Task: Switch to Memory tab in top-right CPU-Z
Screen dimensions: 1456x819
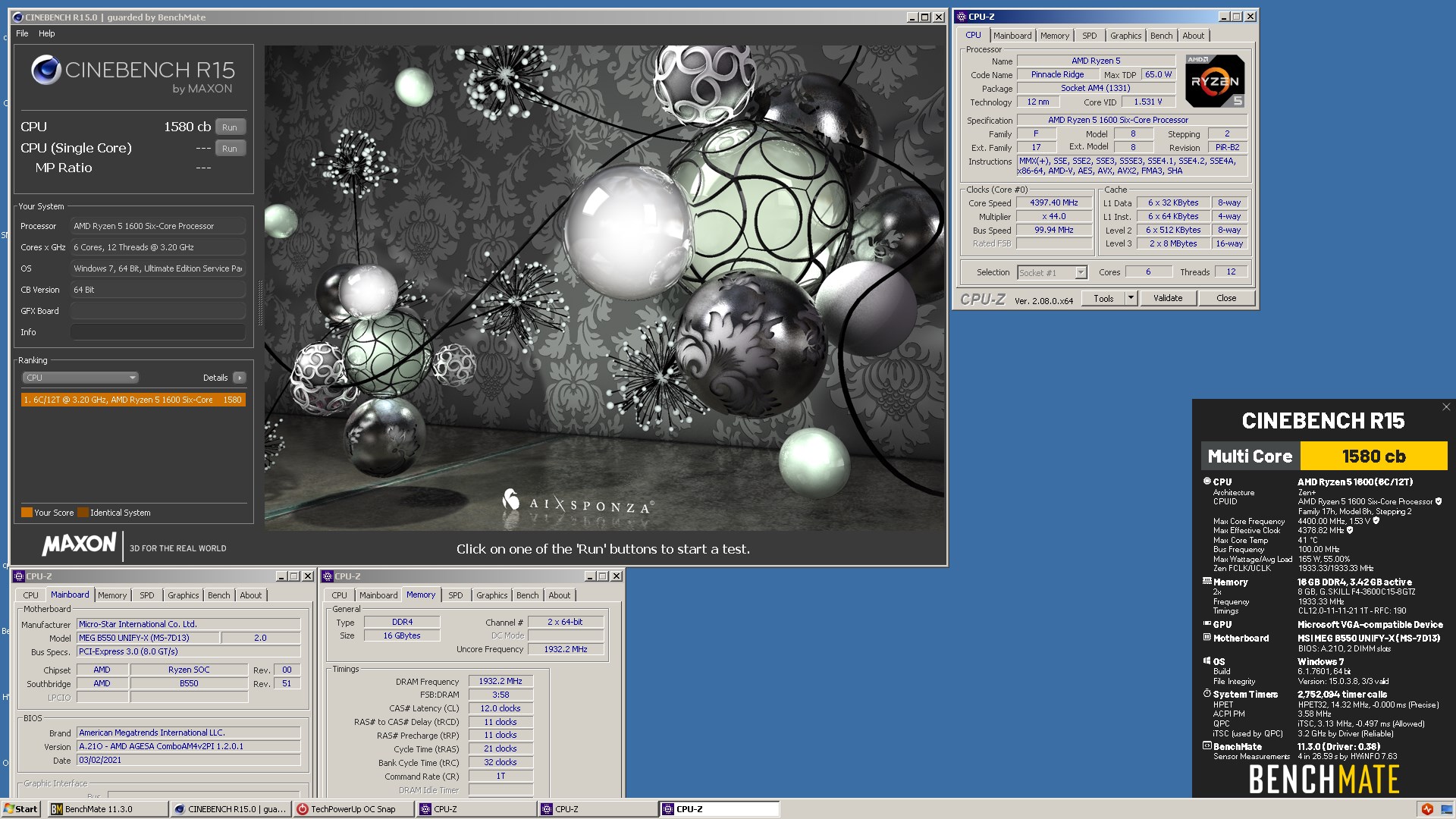Action: 1054,36
